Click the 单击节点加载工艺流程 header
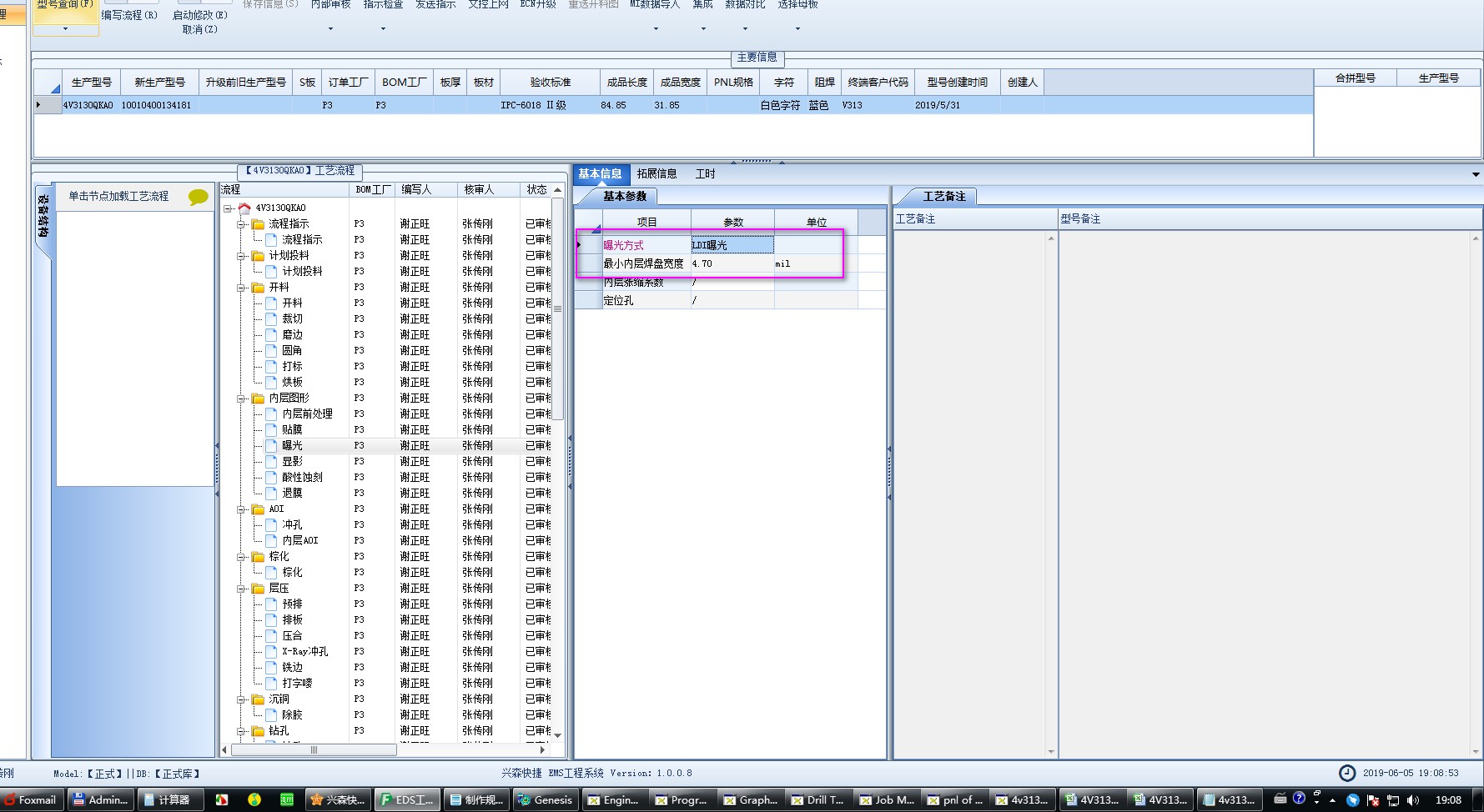This screenshot has height=812, width=1484. point(118,197)
